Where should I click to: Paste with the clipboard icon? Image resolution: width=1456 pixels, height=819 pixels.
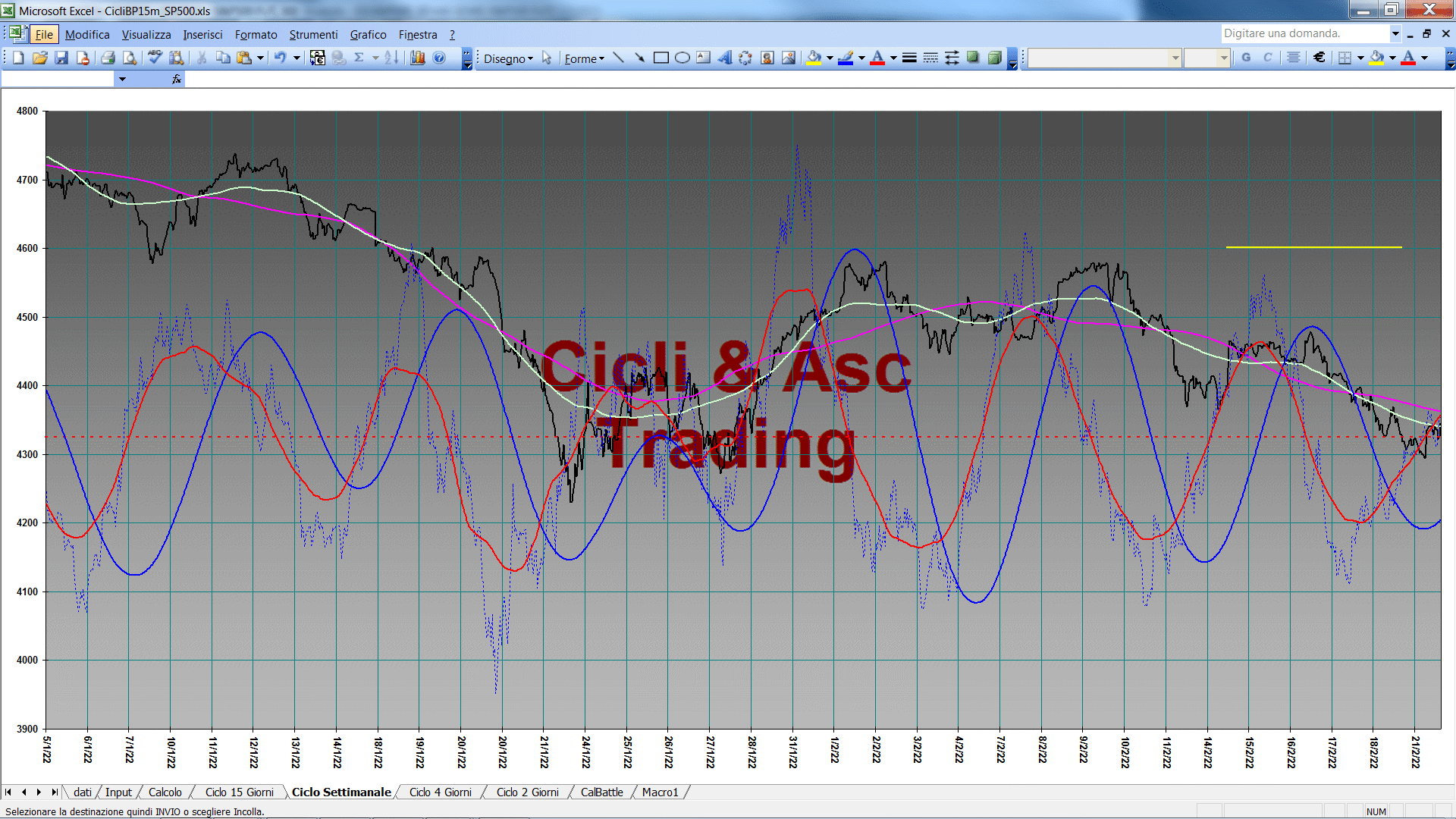[244, 58]
